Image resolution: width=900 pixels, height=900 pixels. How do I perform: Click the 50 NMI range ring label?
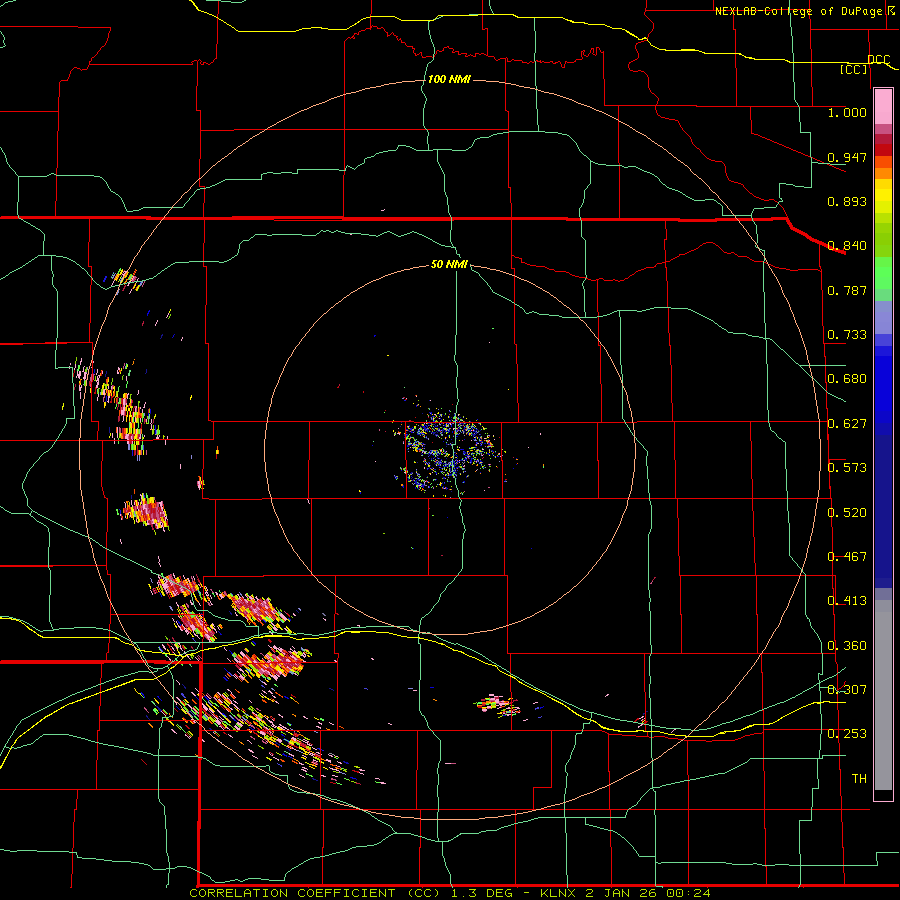[449, 265]
